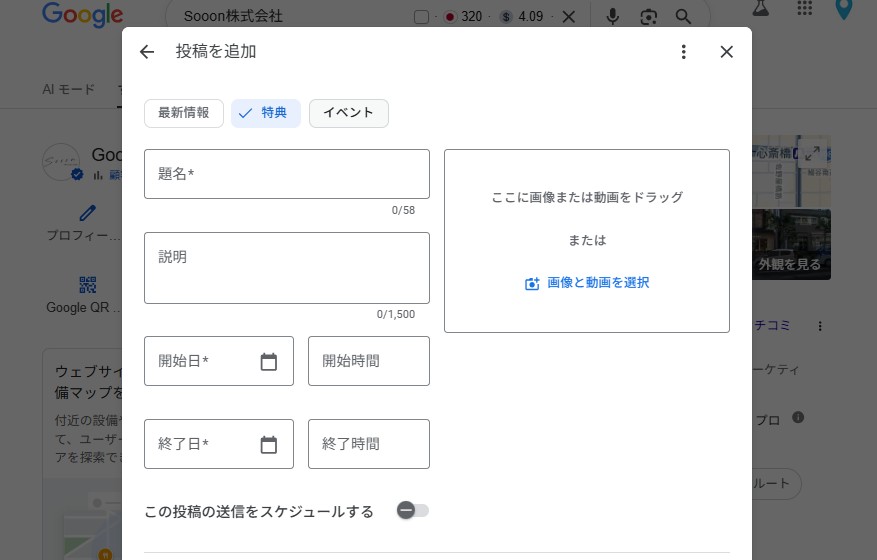Click the Google QR code icon

[87, 285]
